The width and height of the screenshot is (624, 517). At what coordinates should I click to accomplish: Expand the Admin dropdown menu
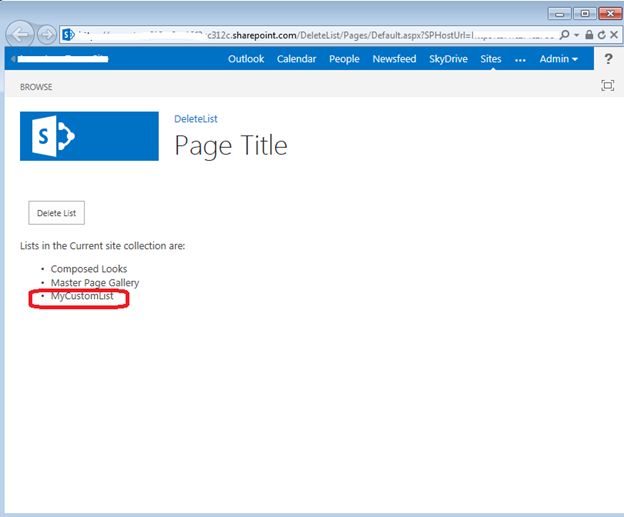click(558, 59)
